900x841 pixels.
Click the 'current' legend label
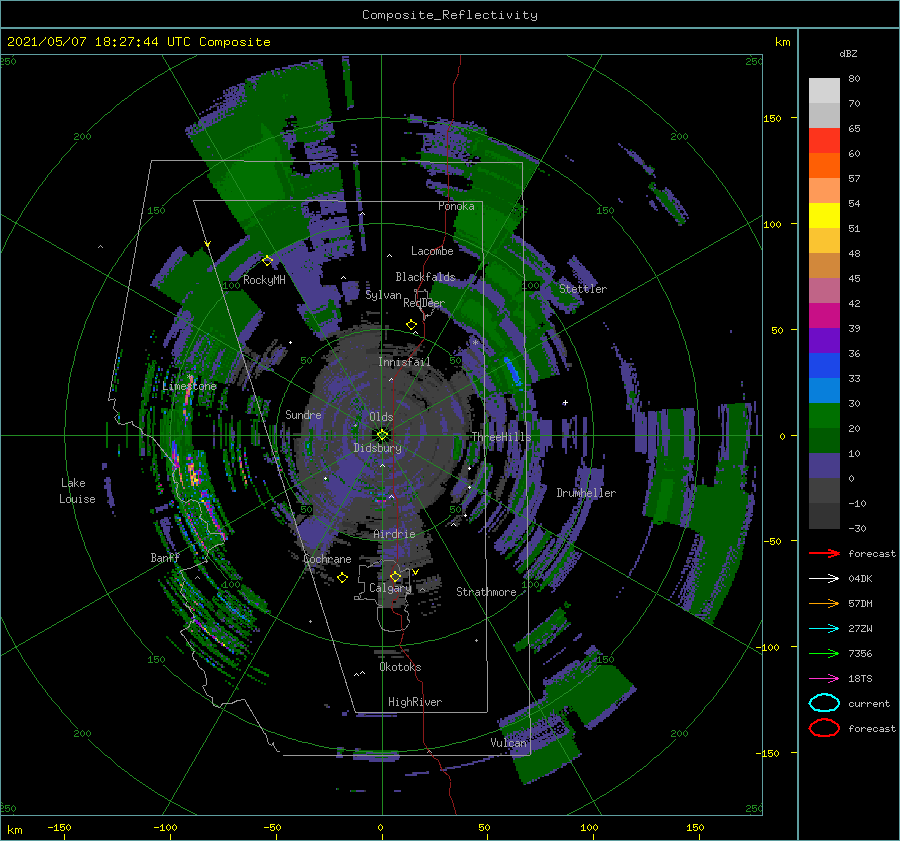click(869, 703)
